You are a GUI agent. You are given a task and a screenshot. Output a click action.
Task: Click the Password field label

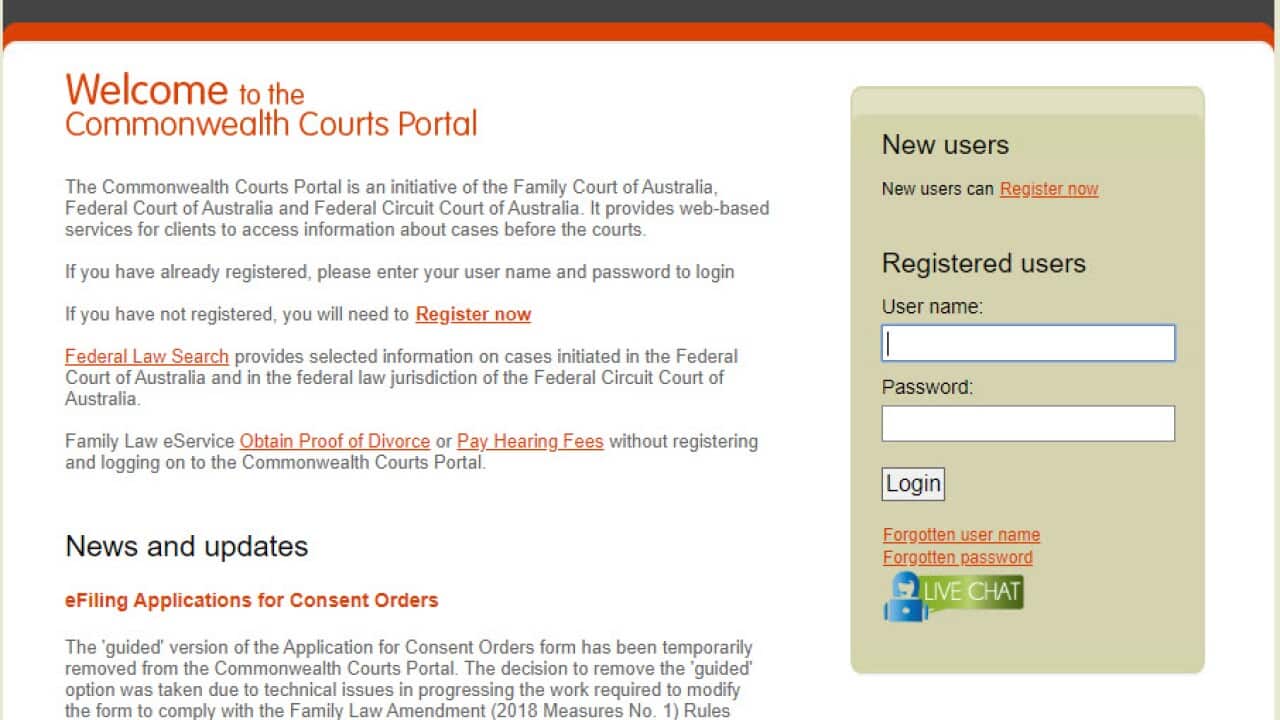point(927,387)
